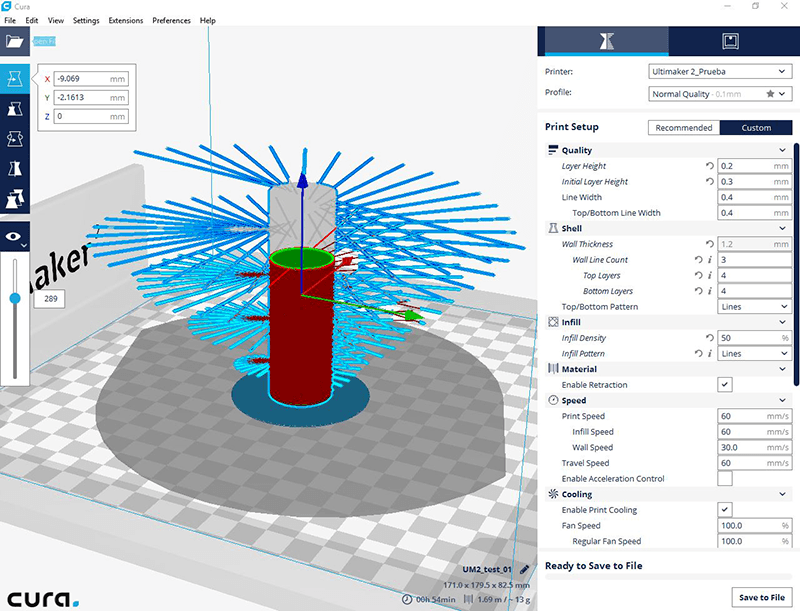This screenshot has width=800, height=611.
Task: Click the Fan Speed field
Action: click(755, 525)
